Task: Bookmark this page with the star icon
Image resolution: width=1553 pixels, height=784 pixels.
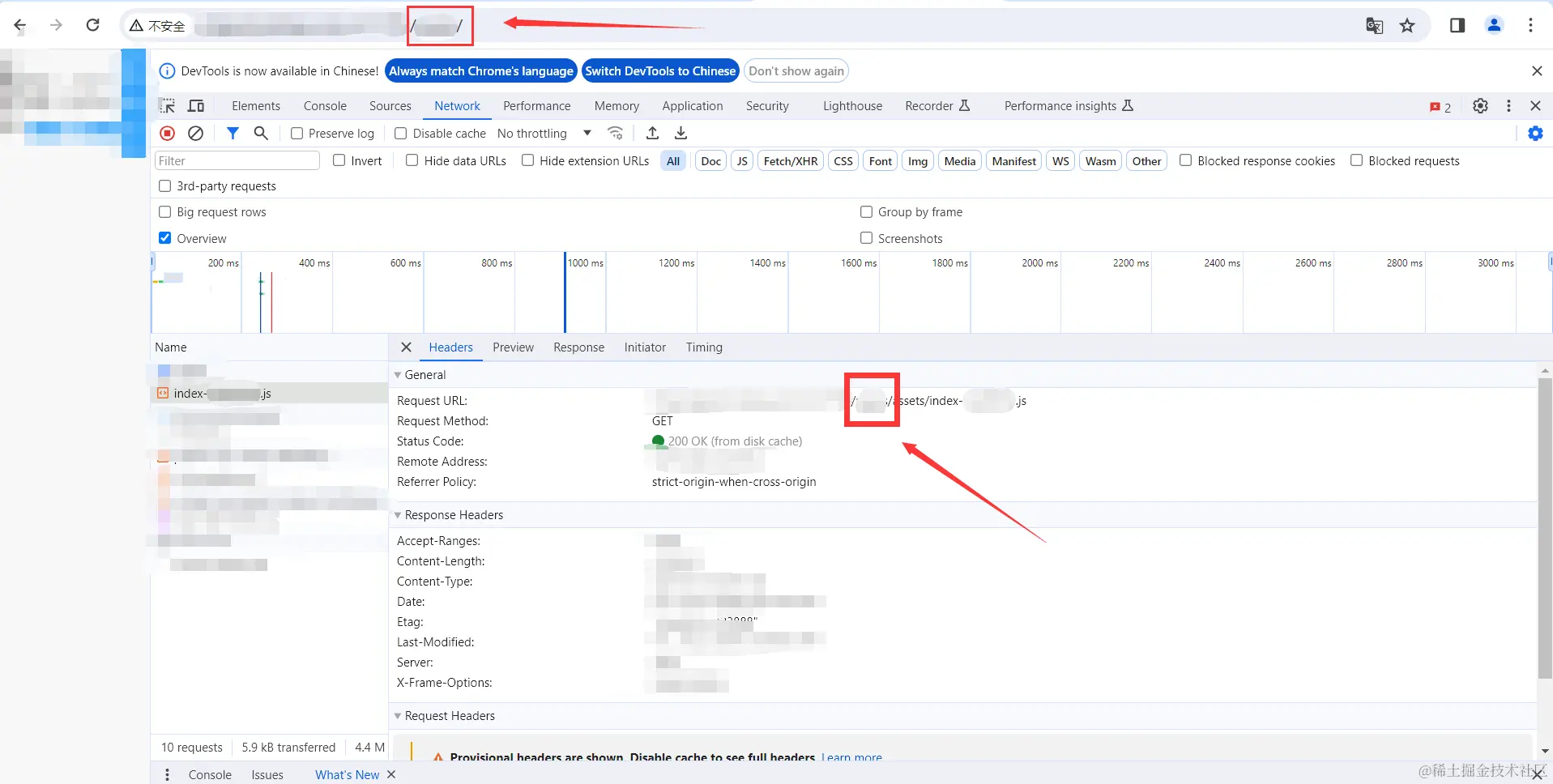Action: click(x=1408, y=26)
